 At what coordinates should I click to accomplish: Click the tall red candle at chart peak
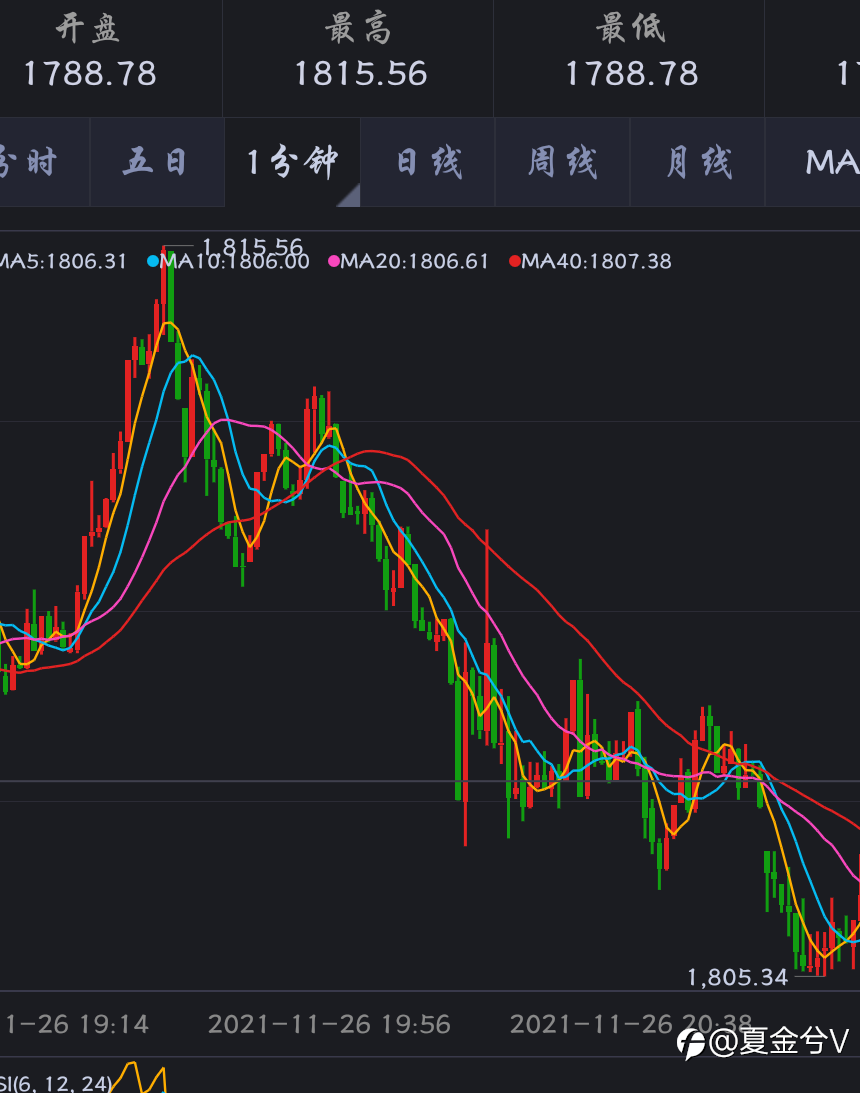tap(164, 286)
